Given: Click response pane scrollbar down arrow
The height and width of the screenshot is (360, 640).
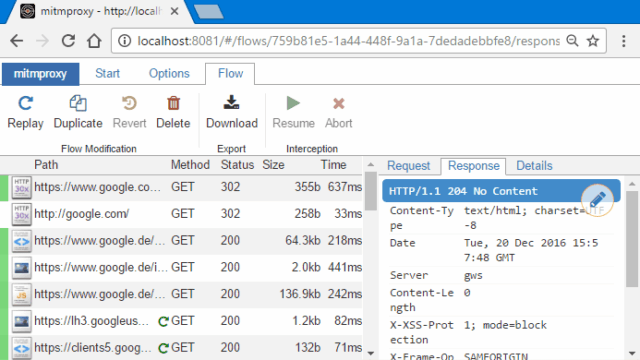Looking at the screenshot, I should pyautogui.click(x=632, y=353).
